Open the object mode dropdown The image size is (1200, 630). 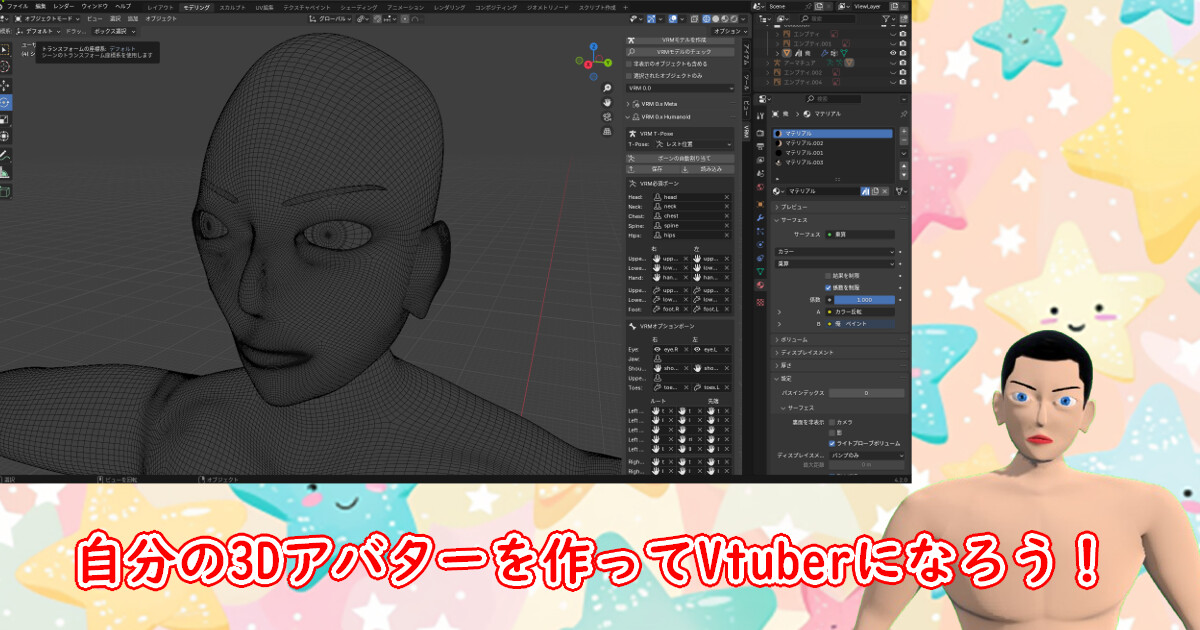[x=47, y=19]
